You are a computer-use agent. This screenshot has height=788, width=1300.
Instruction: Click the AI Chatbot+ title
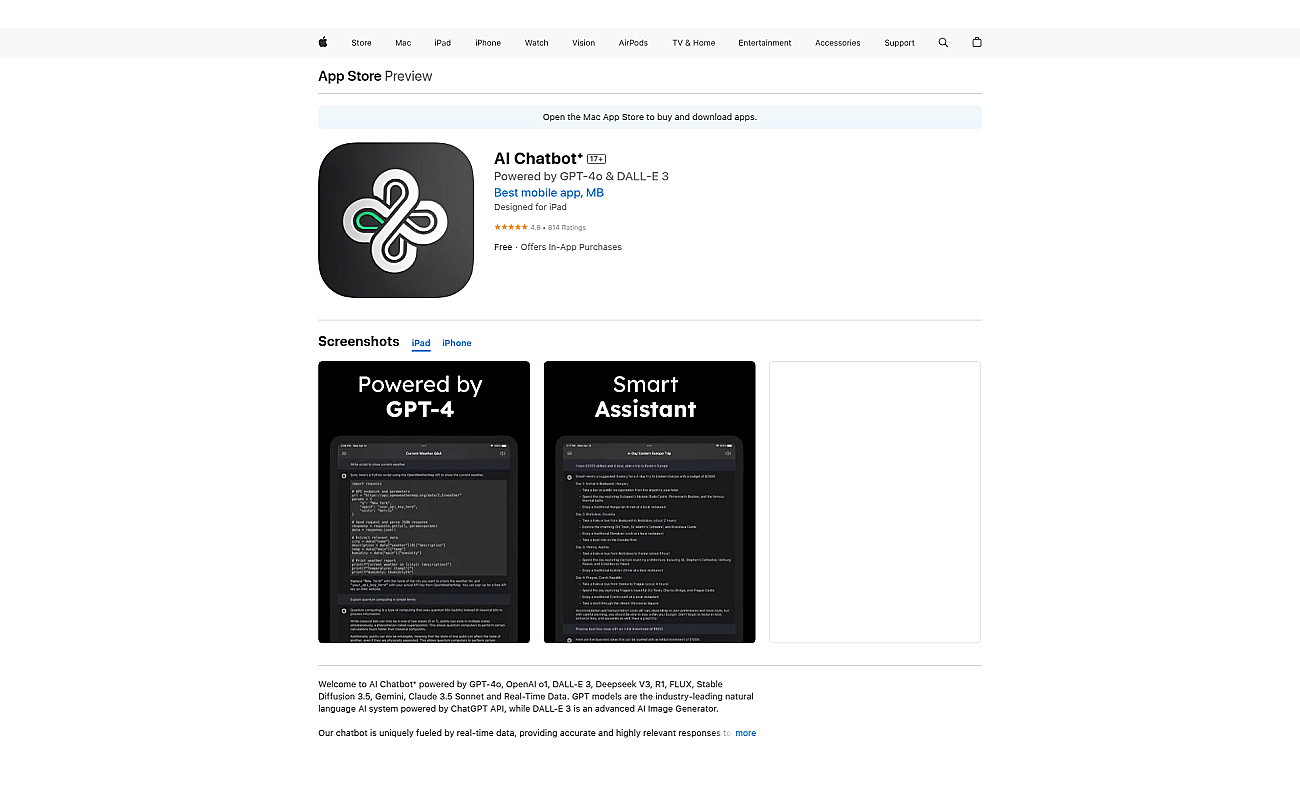pos(539,158)
